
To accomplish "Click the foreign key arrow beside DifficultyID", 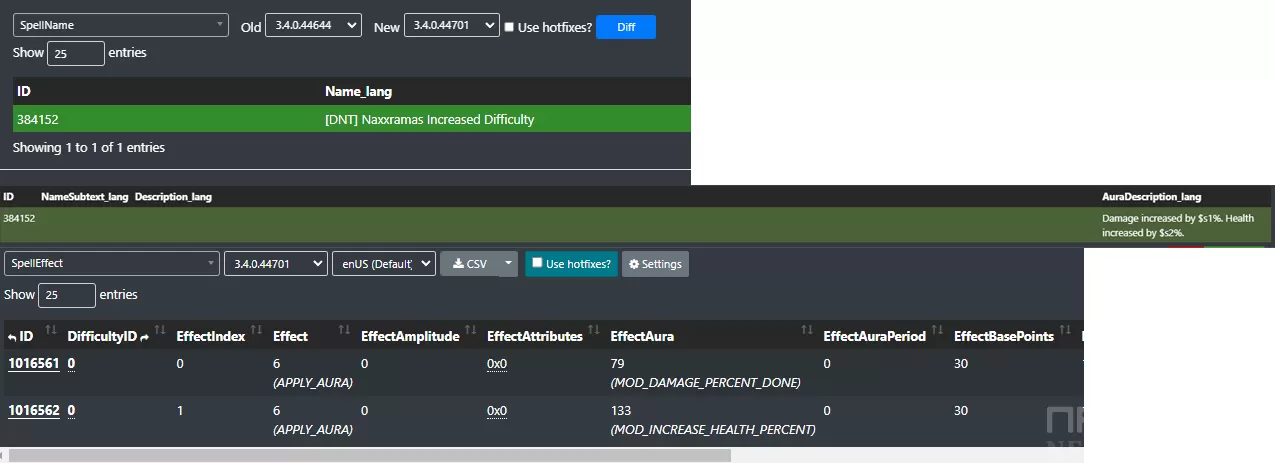I will pyautogui.click(x=144, y=337).
